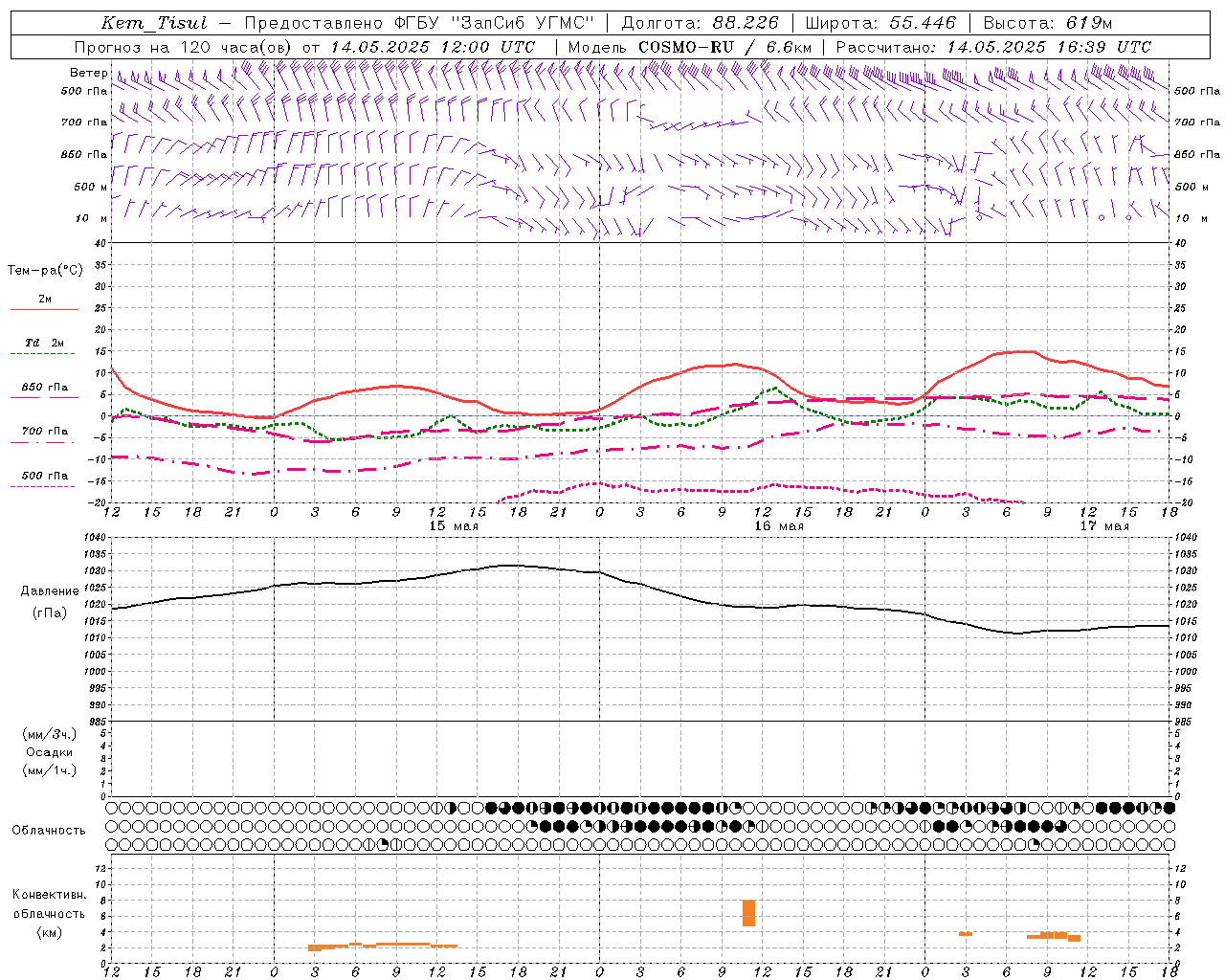Click the station name Kem_Tisul in title
The image size is (1225, 980).
click(153, 23)
